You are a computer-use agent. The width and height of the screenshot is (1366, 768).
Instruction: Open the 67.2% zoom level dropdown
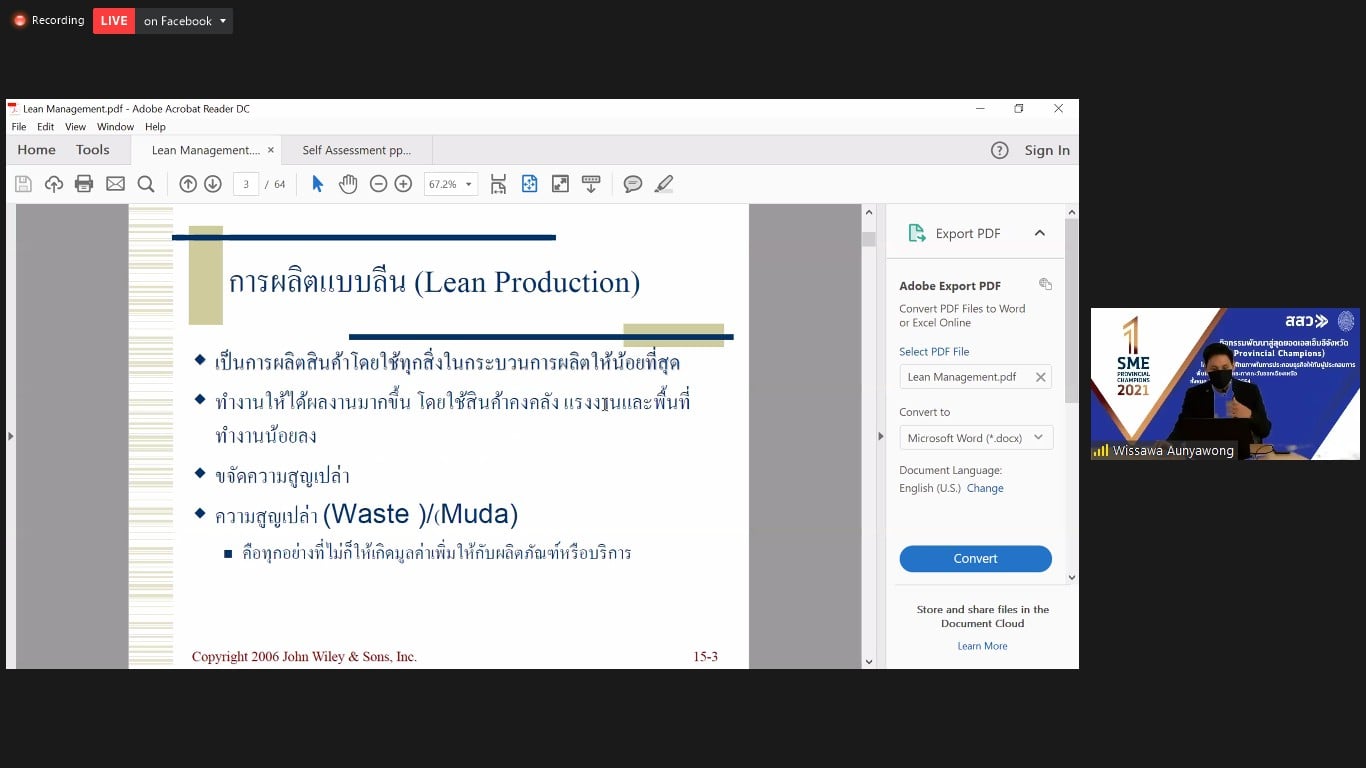click(x=451, y=184)
